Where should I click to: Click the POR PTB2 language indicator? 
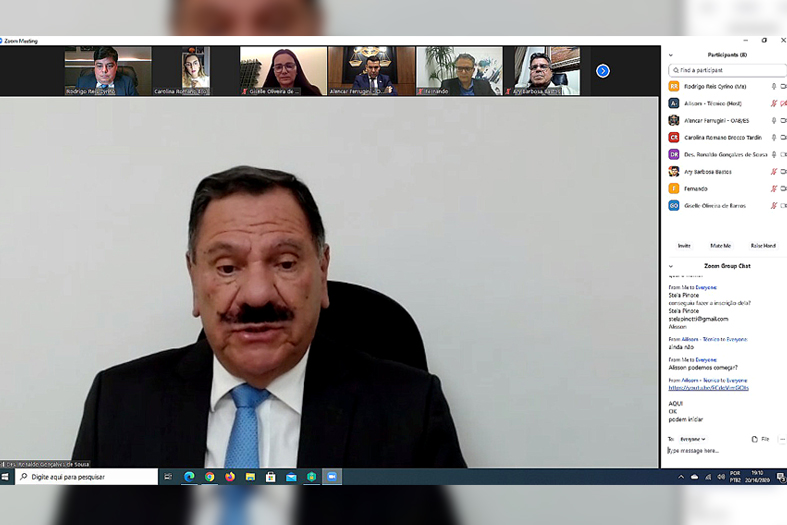coord(735,477)
